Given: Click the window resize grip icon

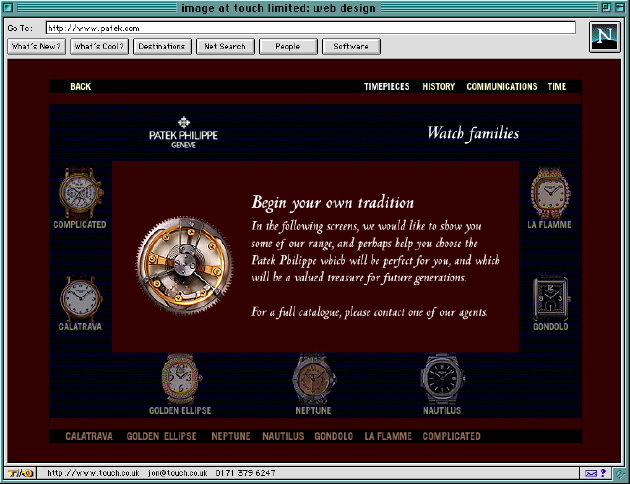Looking at the screenshot, I should pyautogui.click(x=621, y=474).
